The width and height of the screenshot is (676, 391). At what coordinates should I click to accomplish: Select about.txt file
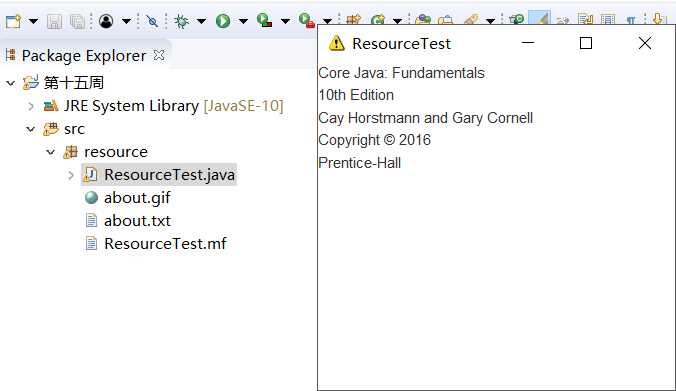137,221
